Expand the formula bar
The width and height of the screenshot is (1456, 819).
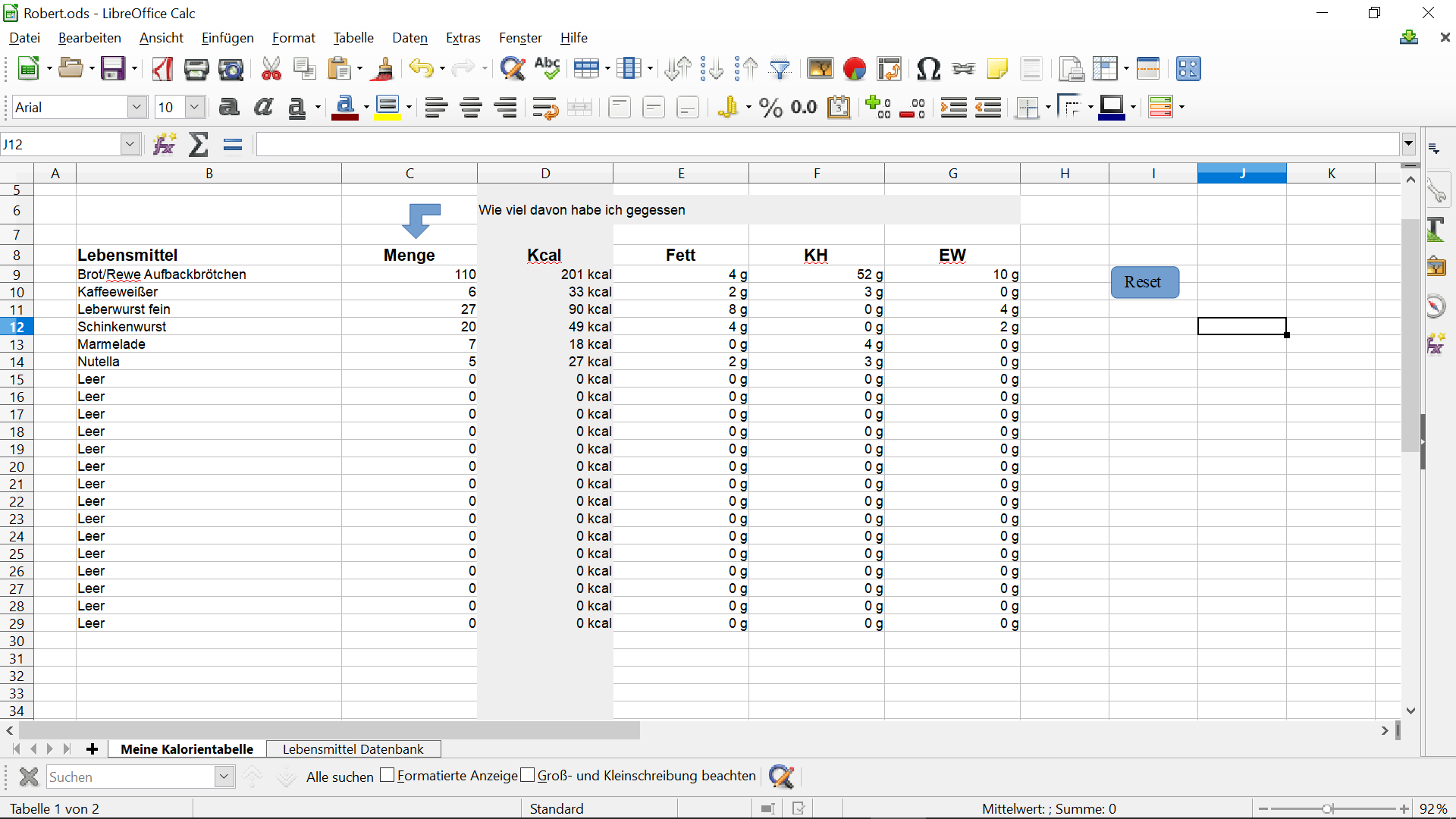click(x=1409, y=143)
